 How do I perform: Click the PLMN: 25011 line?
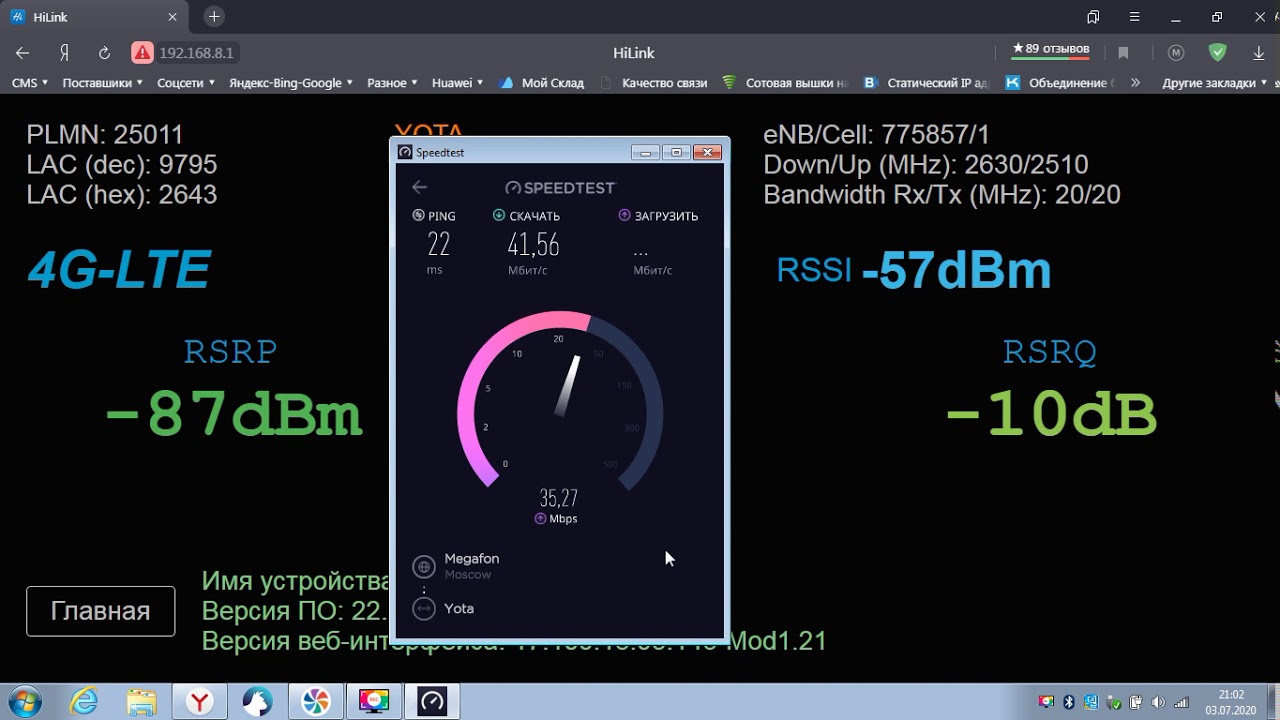[105, 135]
